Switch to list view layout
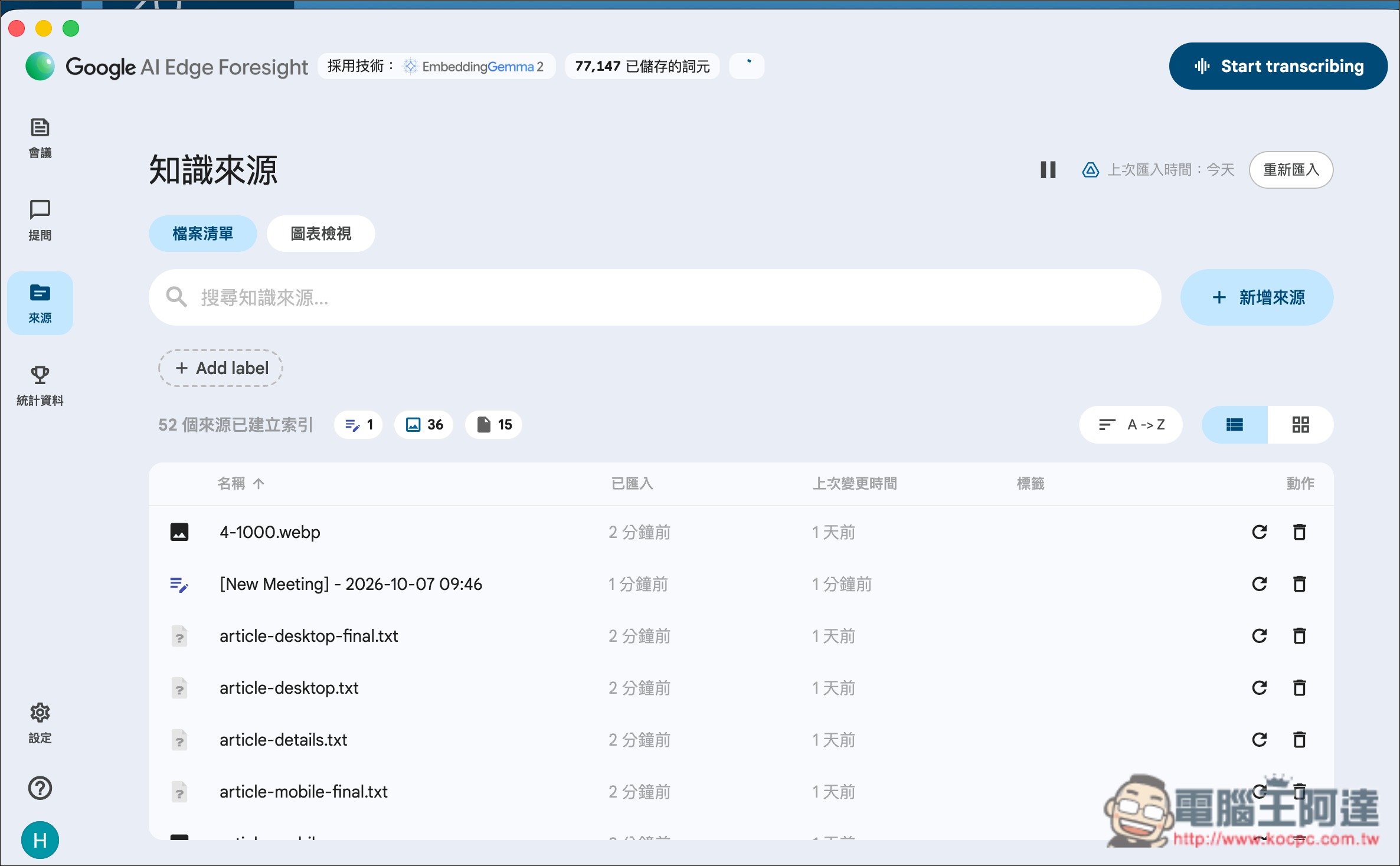 [1235, 425]
